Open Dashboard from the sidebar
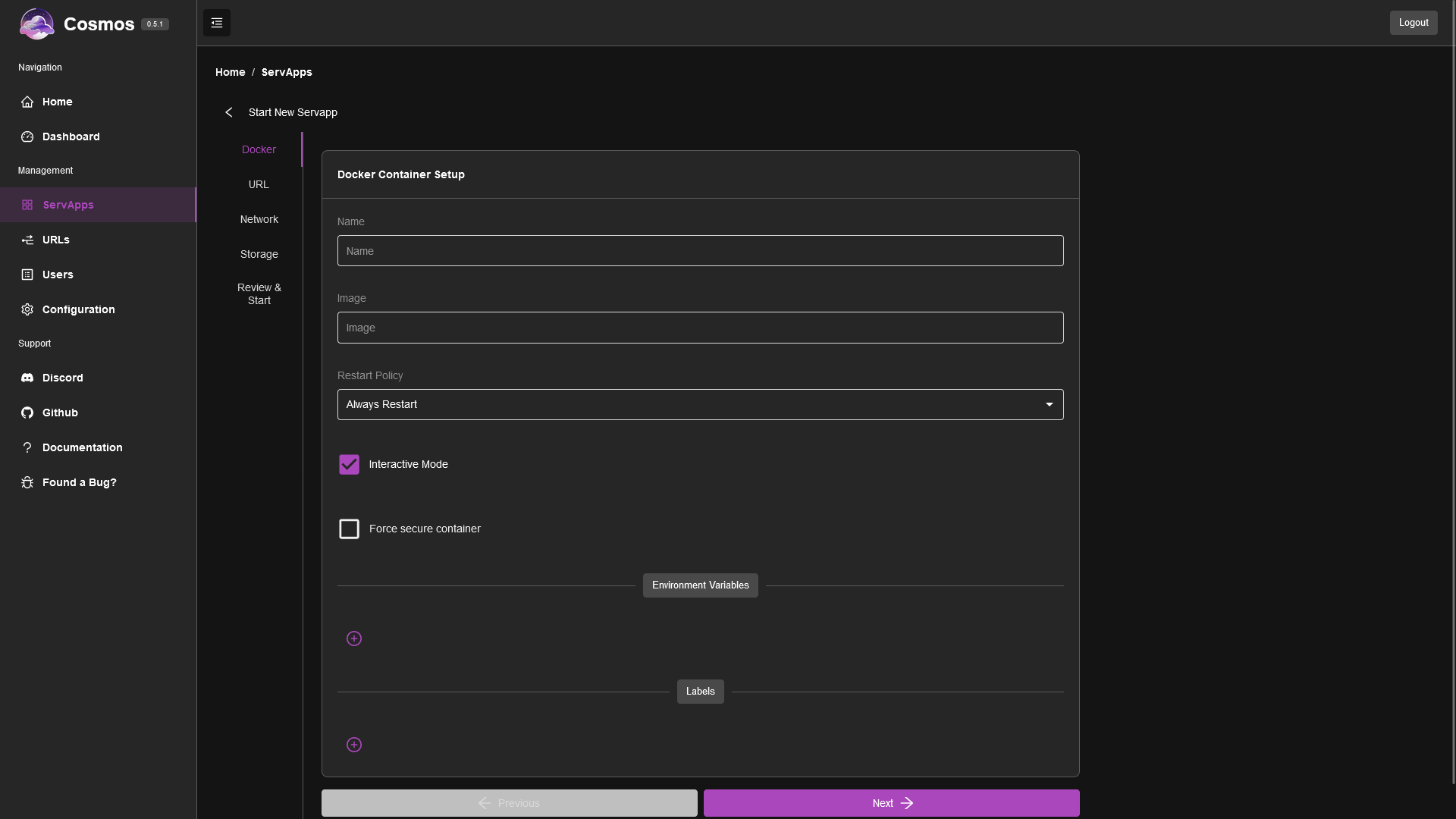 98,136
